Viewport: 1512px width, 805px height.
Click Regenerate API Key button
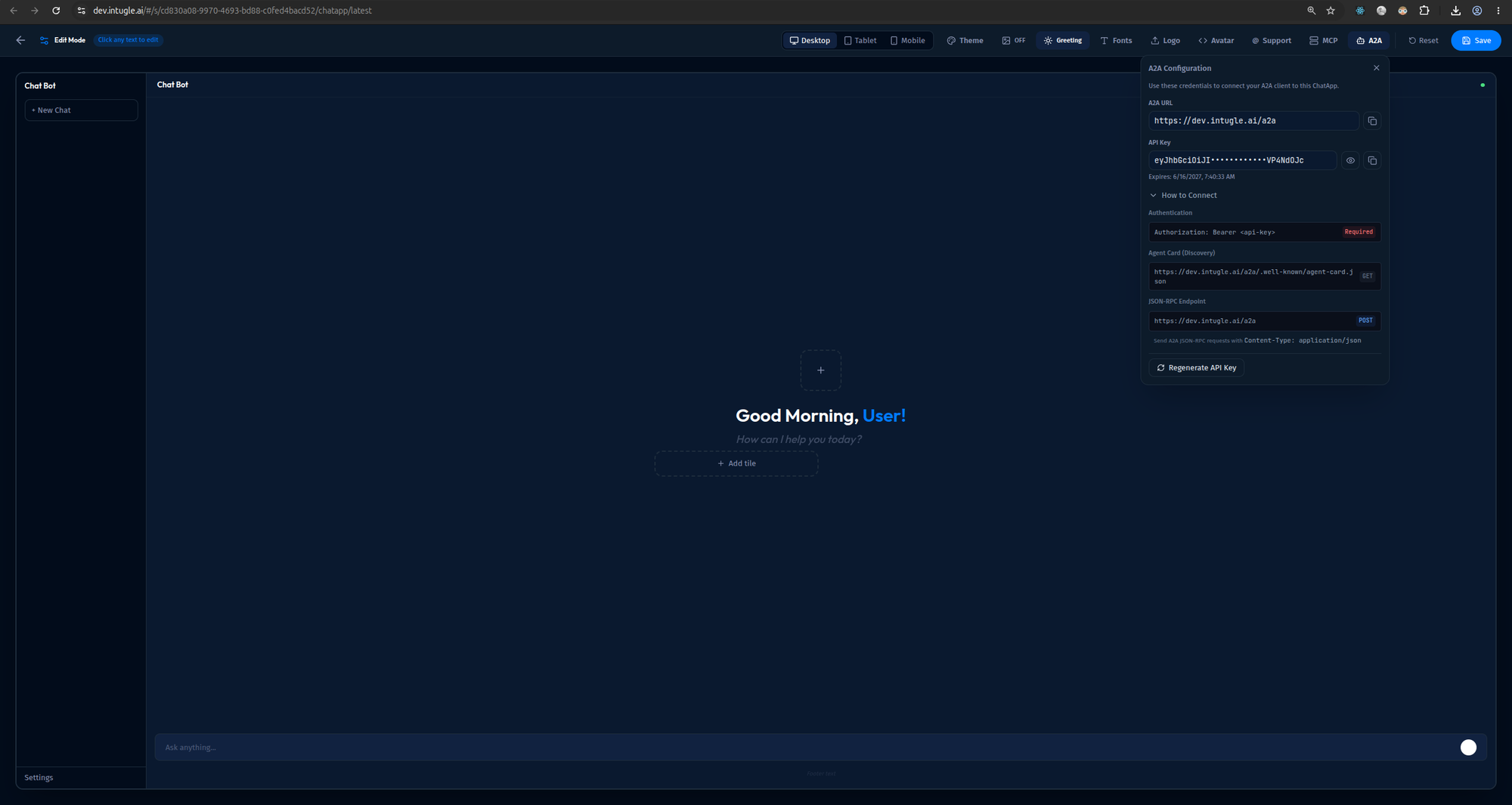pos(1196,368)
